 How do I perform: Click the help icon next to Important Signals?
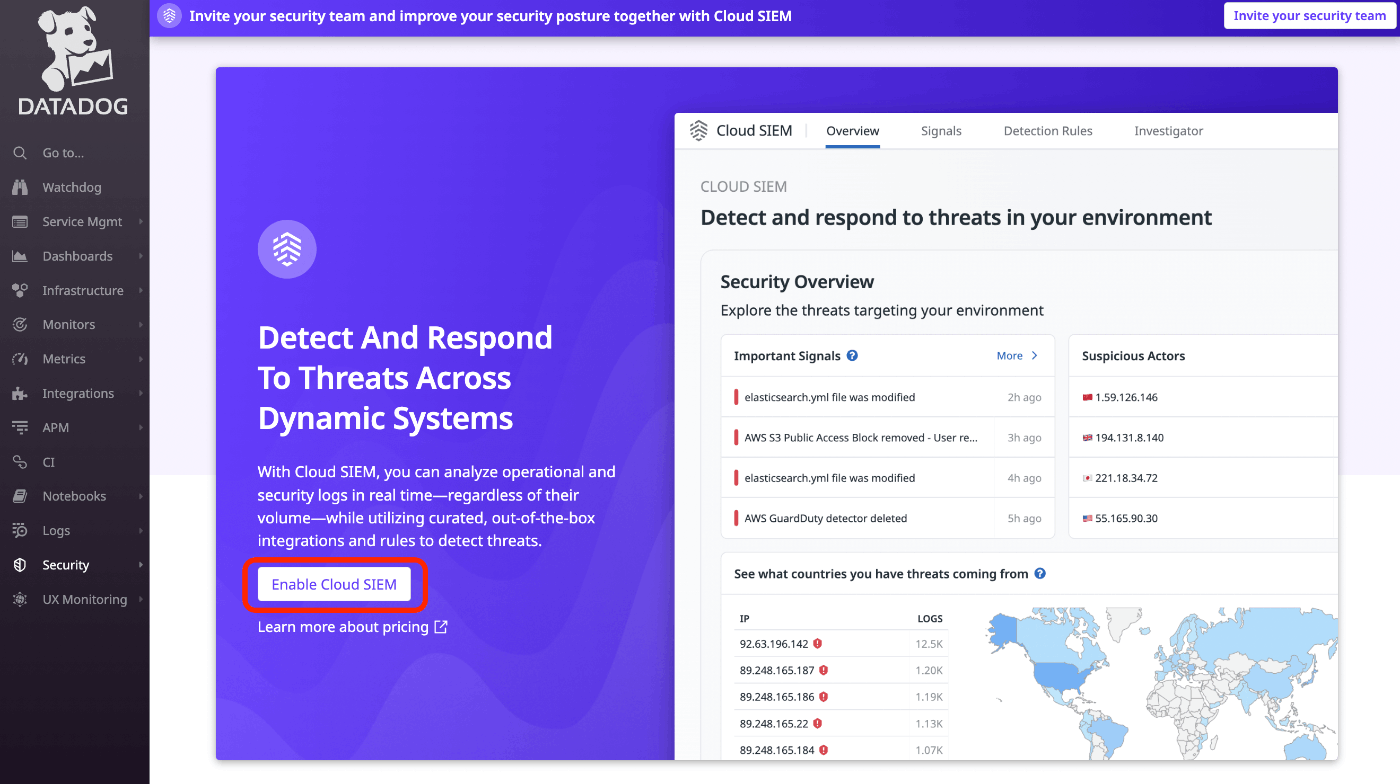(852, 355)
